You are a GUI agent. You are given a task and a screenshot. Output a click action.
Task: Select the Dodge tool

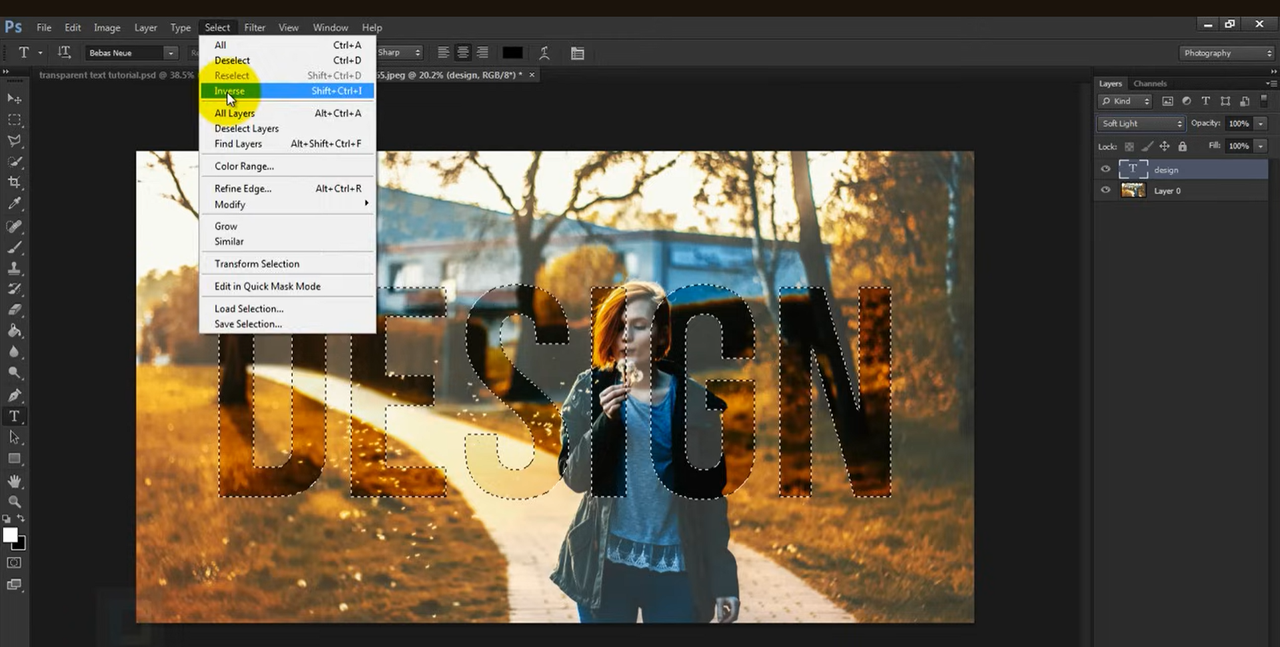pos(14,373)
